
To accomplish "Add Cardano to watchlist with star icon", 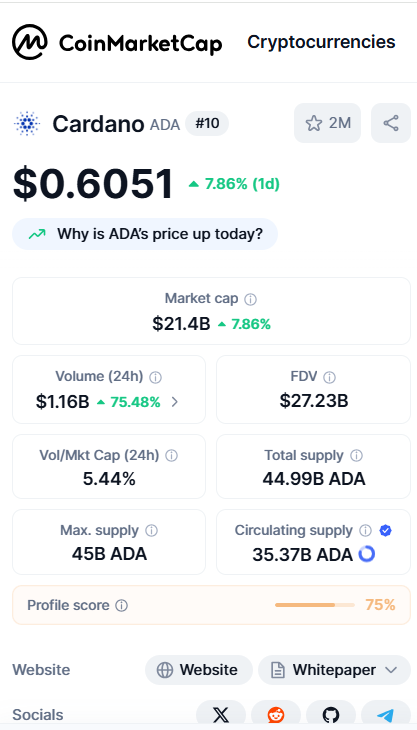I will click(327, 123).
